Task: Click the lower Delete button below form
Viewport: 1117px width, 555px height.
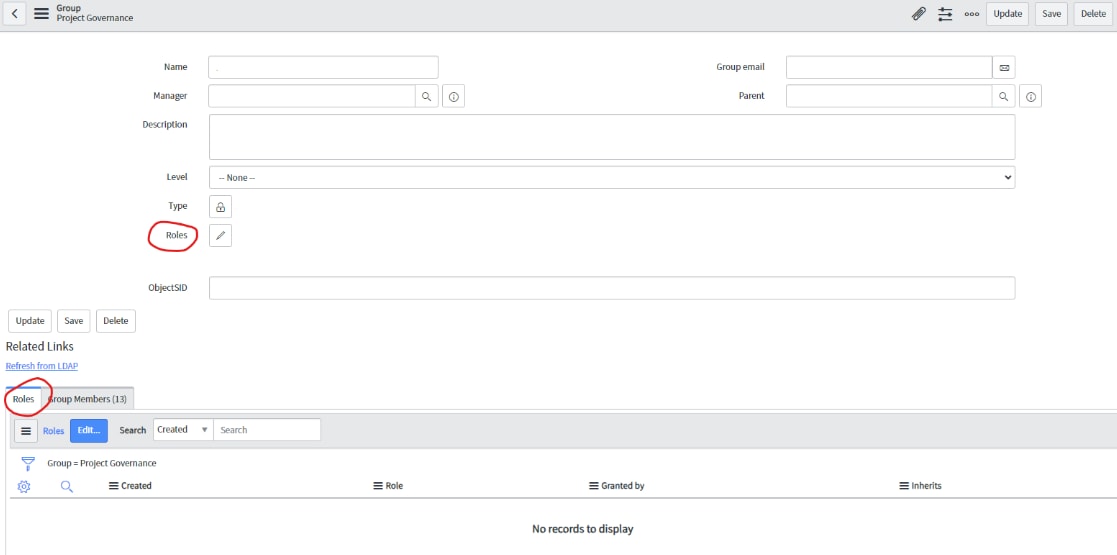Action: click(x=115, y=321)
